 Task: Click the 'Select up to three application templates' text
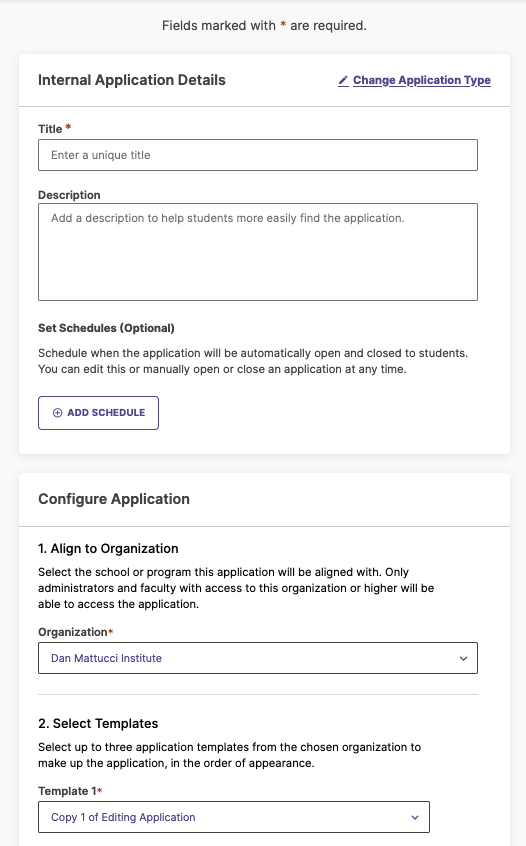tap(229, 755)
